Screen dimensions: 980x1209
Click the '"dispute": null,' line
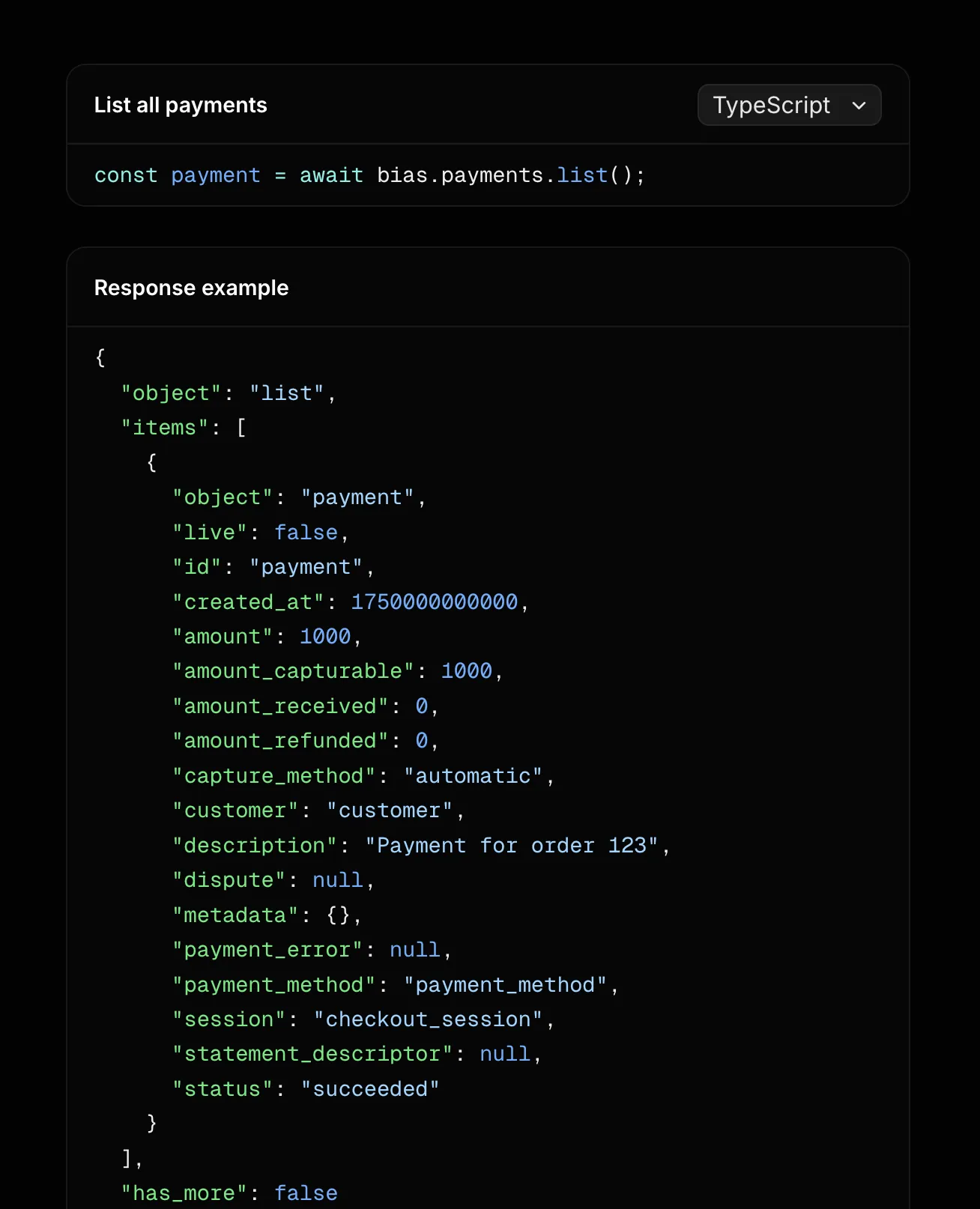click(273, 880)
